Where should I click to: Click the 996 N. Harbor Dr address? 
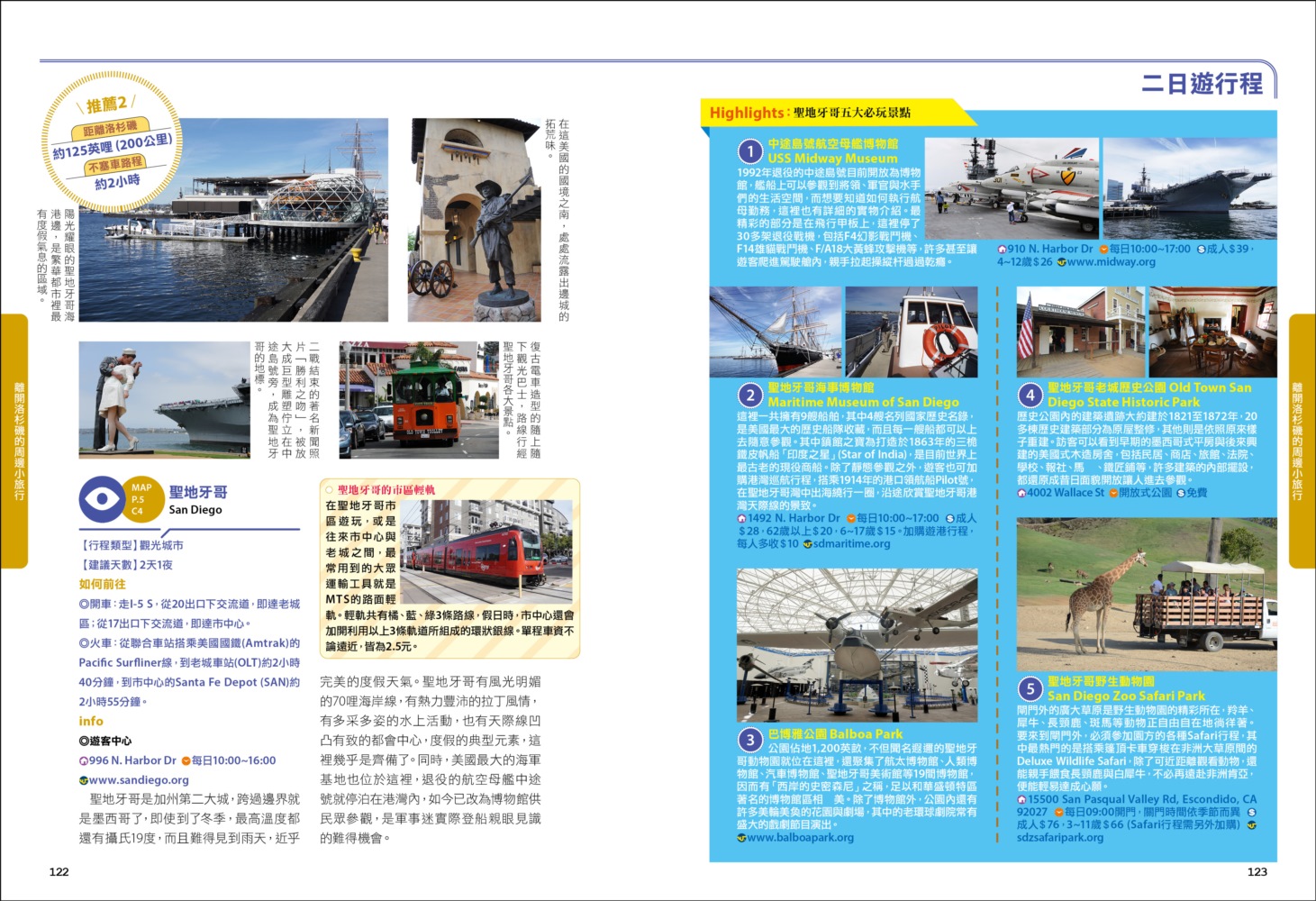point(132,761)
